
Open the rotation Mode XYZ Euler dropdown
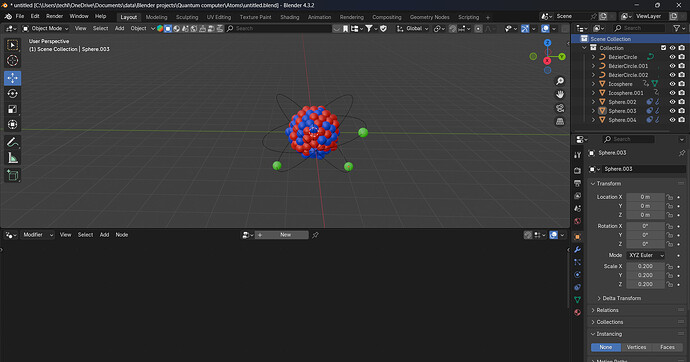click(646, 255)
